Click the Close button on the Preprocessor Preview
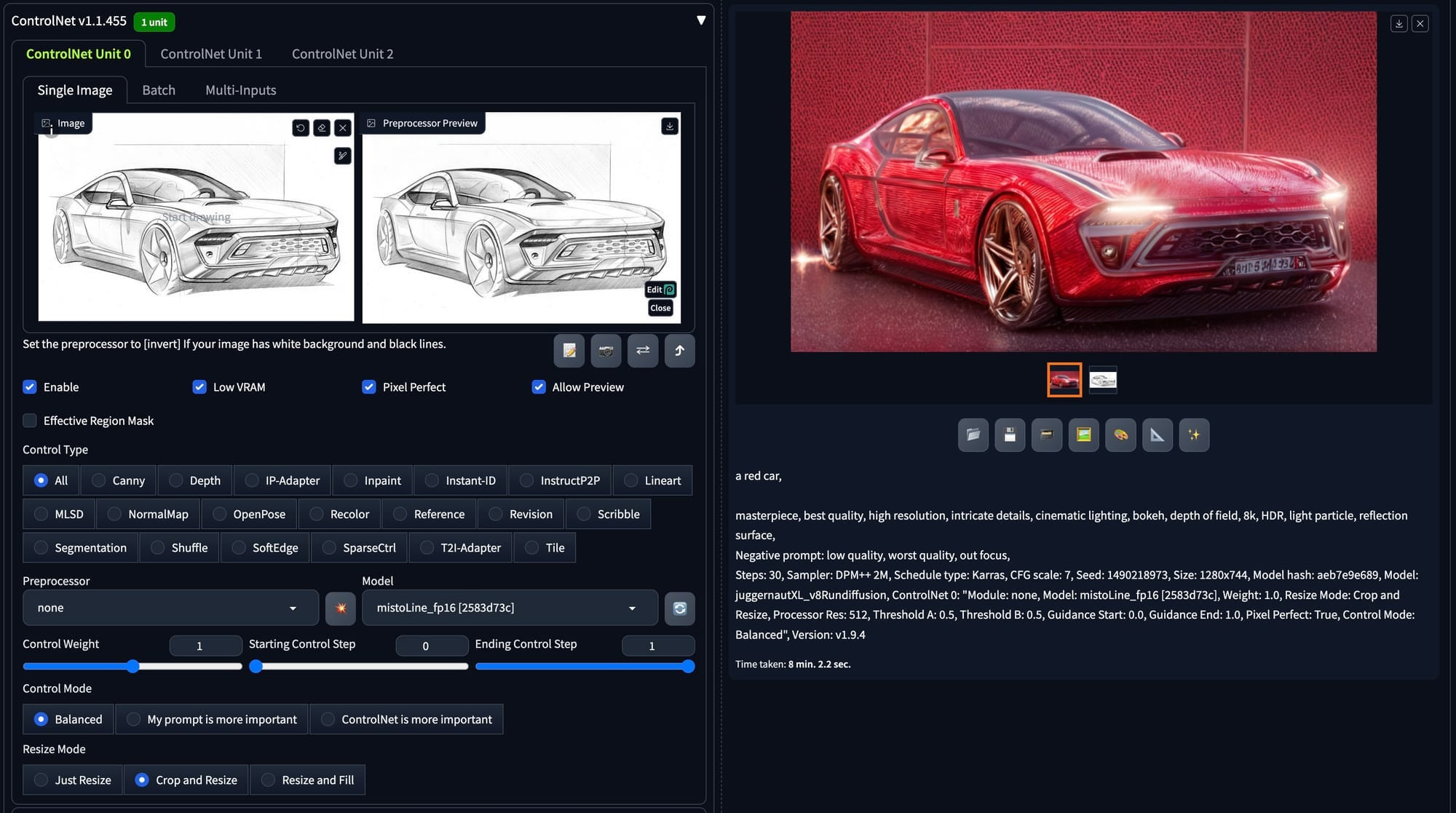Viewport: 1456px width, 813px height. click(x=660, y=308)
